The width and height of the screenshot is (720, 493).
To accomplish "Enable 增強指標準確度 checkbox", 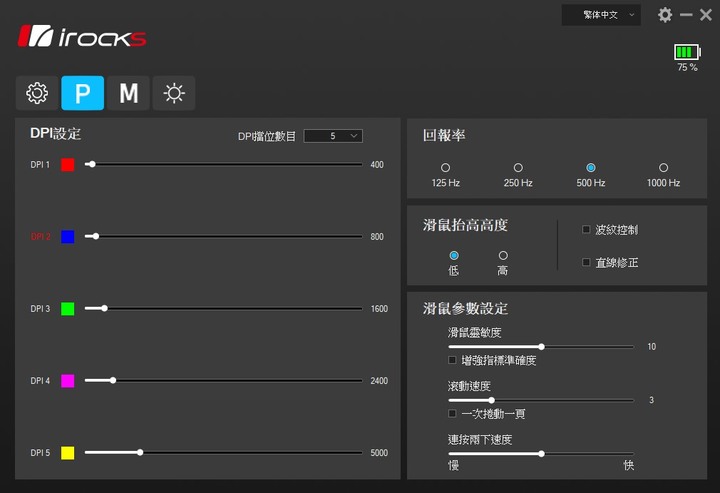I will (452, 360).
